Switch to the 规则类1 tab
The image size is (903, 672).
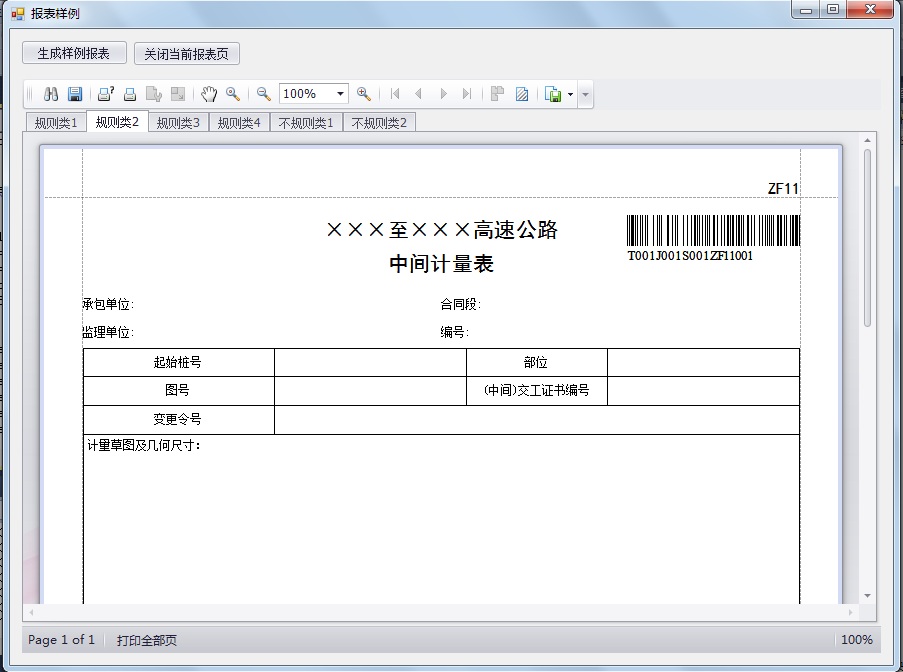pos(55,123)
